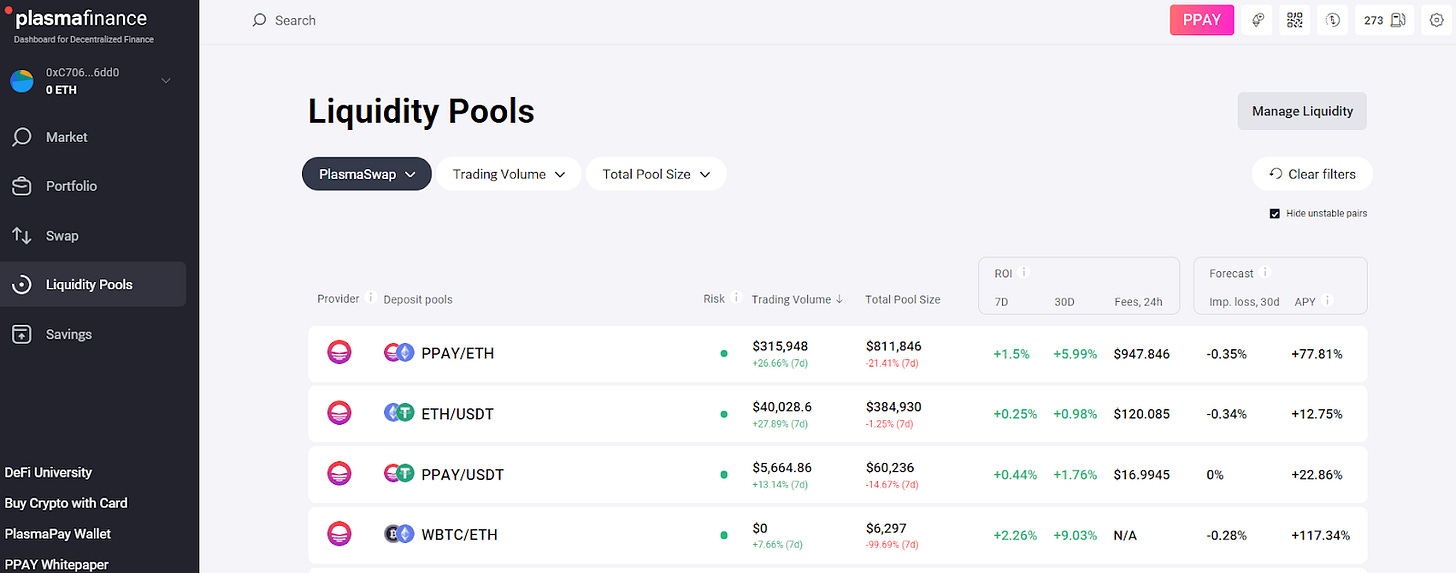Sort by Total Pool Size column header
The height and width of the screenshot is (573, 1456).
[903, 299]
